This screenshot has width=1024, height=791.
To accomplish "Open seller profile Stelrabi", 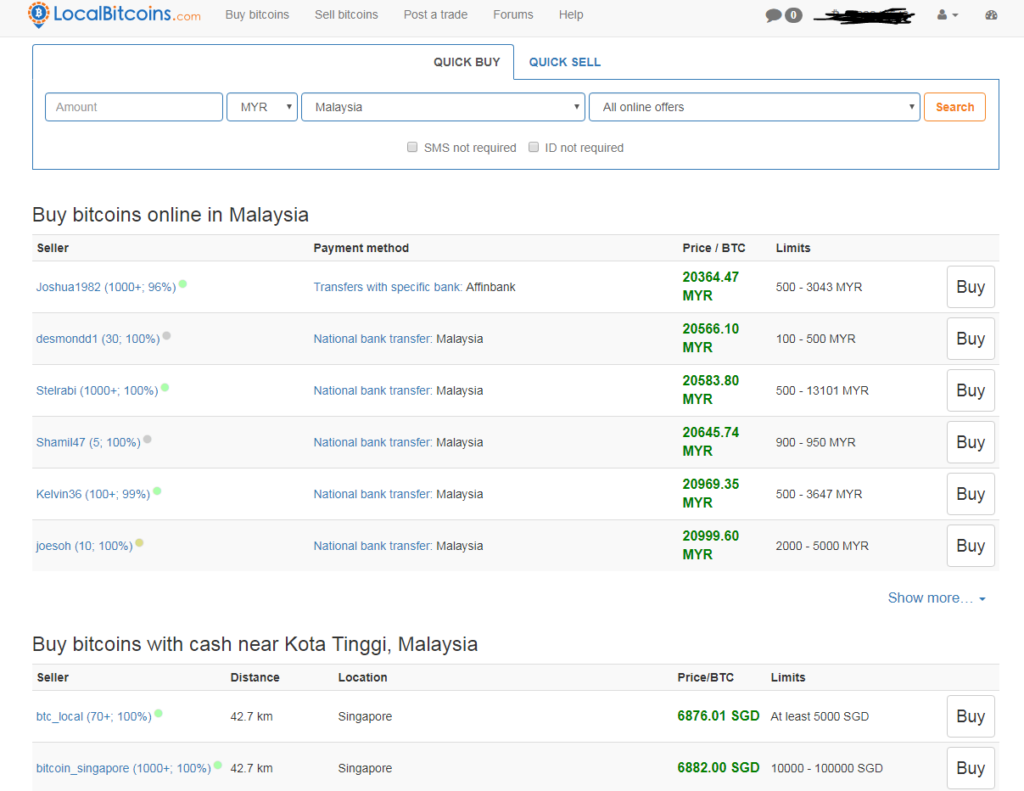I will [97, 391].
